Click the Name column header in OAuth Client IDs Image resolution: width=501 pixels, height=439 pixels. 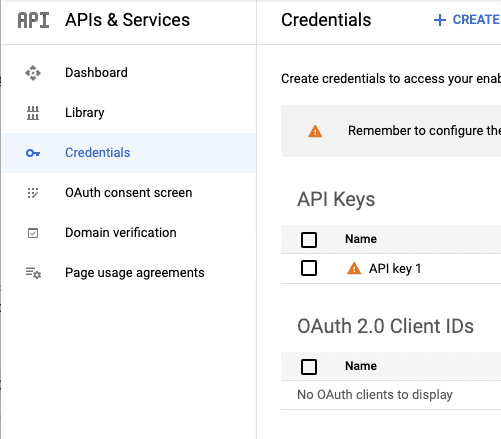pos(361,366)
